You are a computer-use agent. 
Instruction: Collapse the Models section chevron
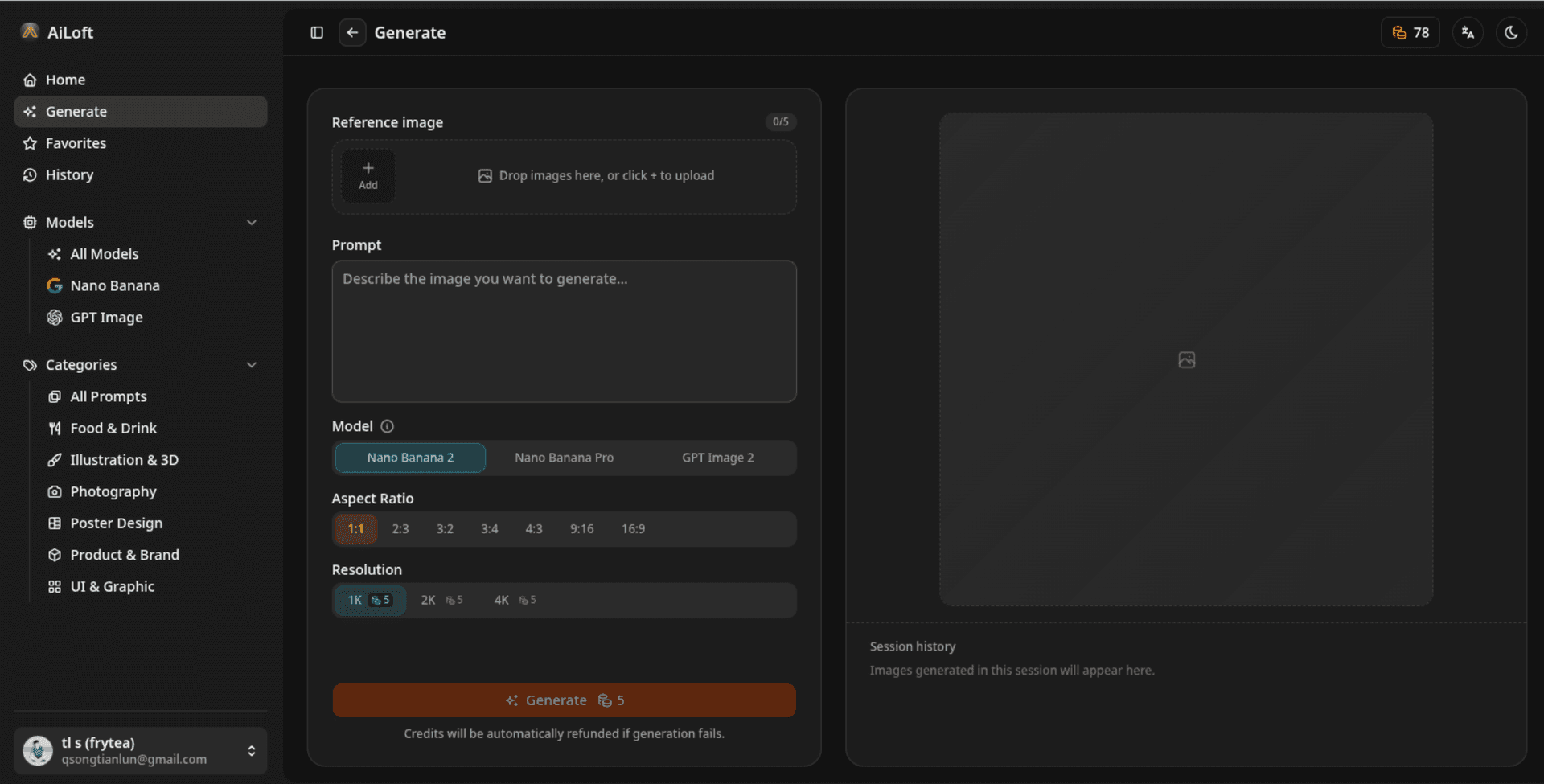(252, 222)
